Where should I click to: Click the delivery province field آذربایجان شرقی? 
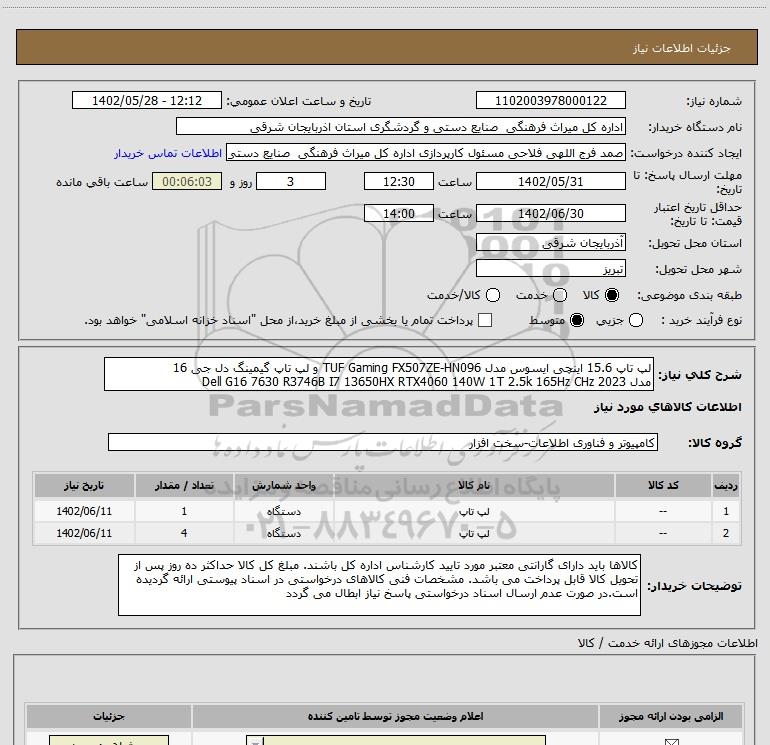click(x=550, y=243)
